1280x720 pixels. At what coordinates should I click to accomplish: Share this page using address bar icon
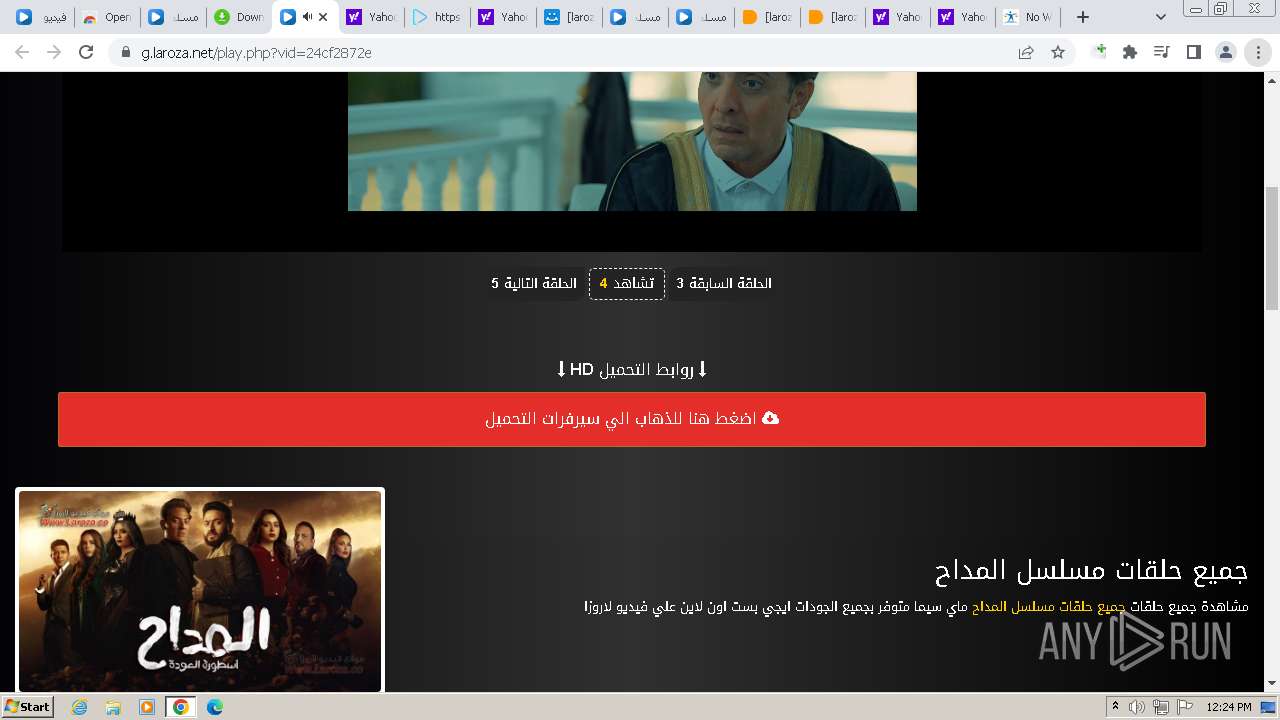(1026, 52)
